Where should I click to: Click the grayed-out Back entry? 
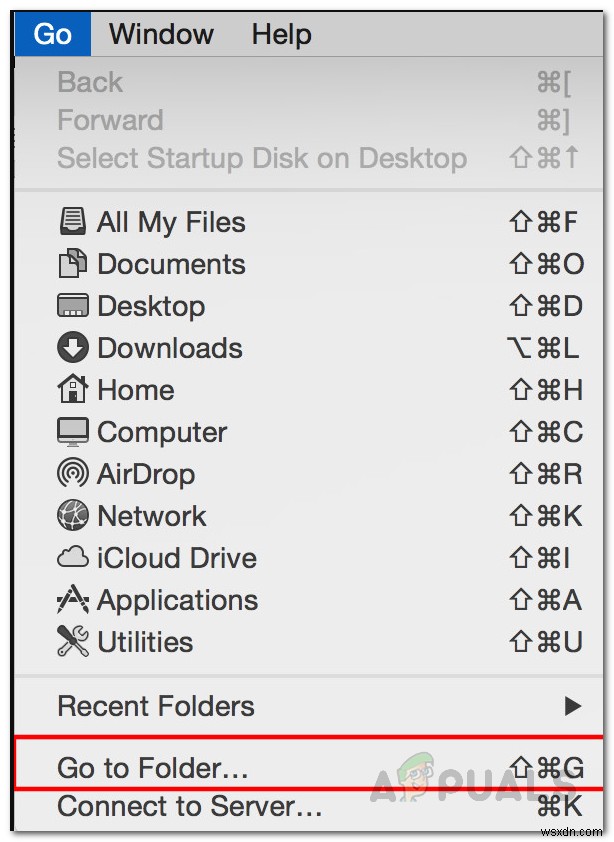[89, 81]
